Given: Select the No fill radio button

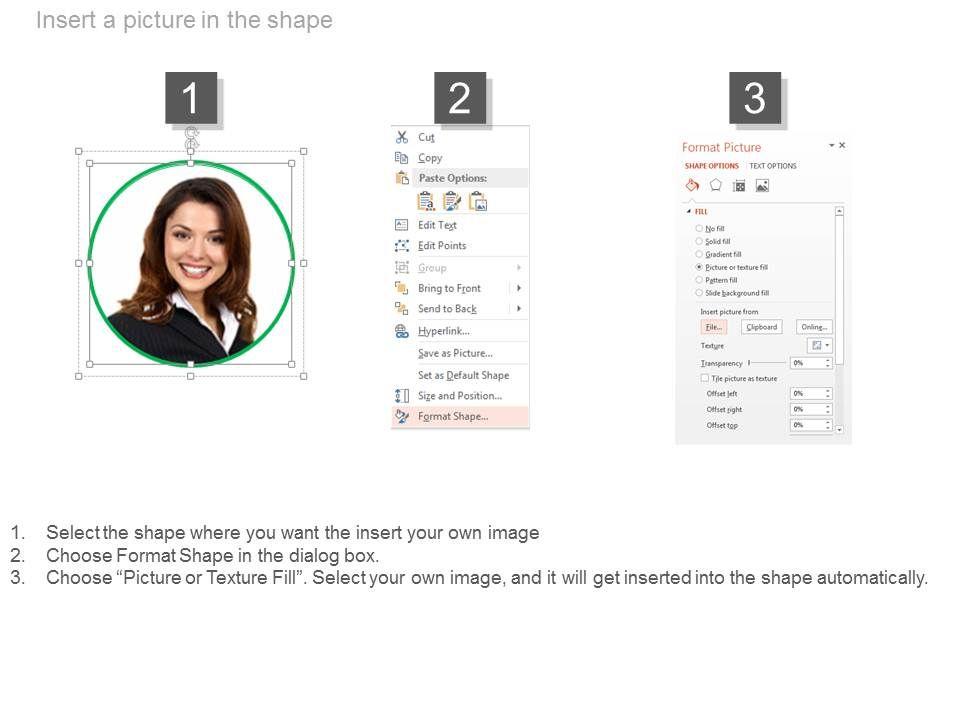Looking at the screenshot, I should (x=699, y=228).
